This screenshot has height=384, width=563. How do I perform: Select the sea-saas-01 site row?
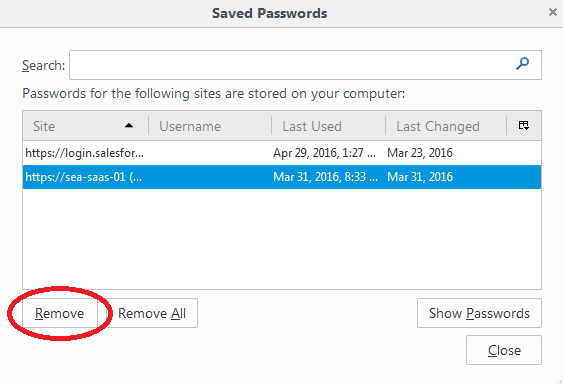[x=282, y=177]
